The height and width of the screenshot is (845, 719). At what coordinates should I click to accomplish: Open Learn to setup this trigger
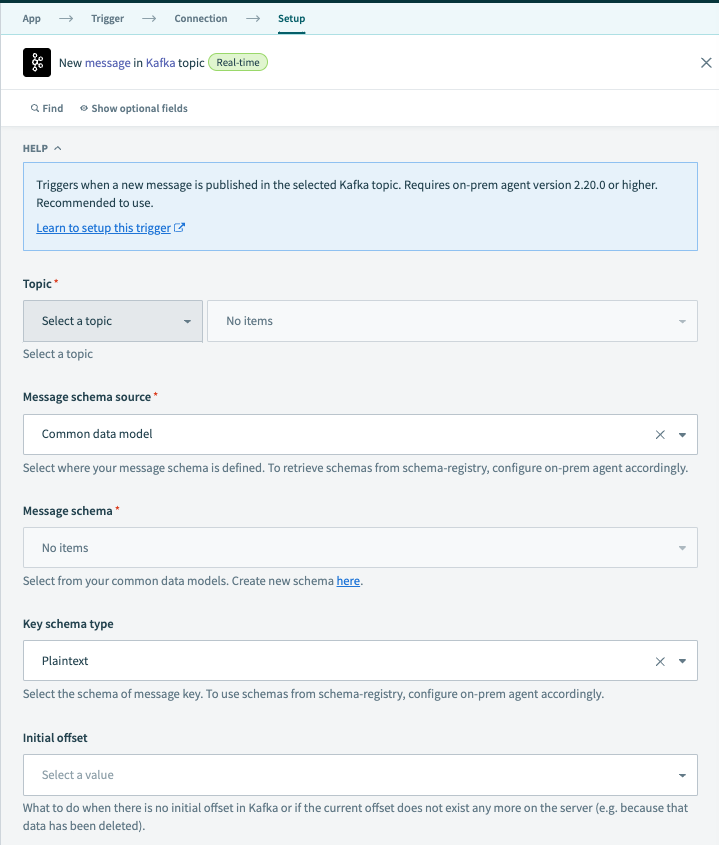click(103, 227)
